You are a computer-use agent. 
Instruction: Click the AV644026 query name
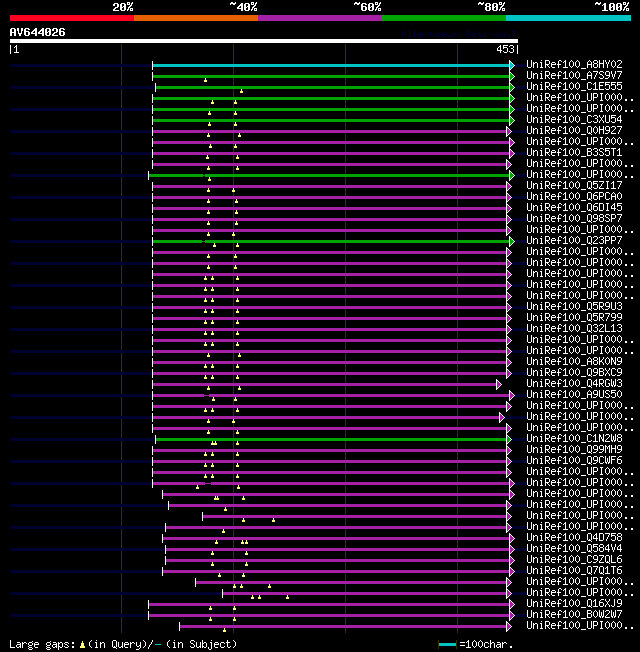point(37,32)
